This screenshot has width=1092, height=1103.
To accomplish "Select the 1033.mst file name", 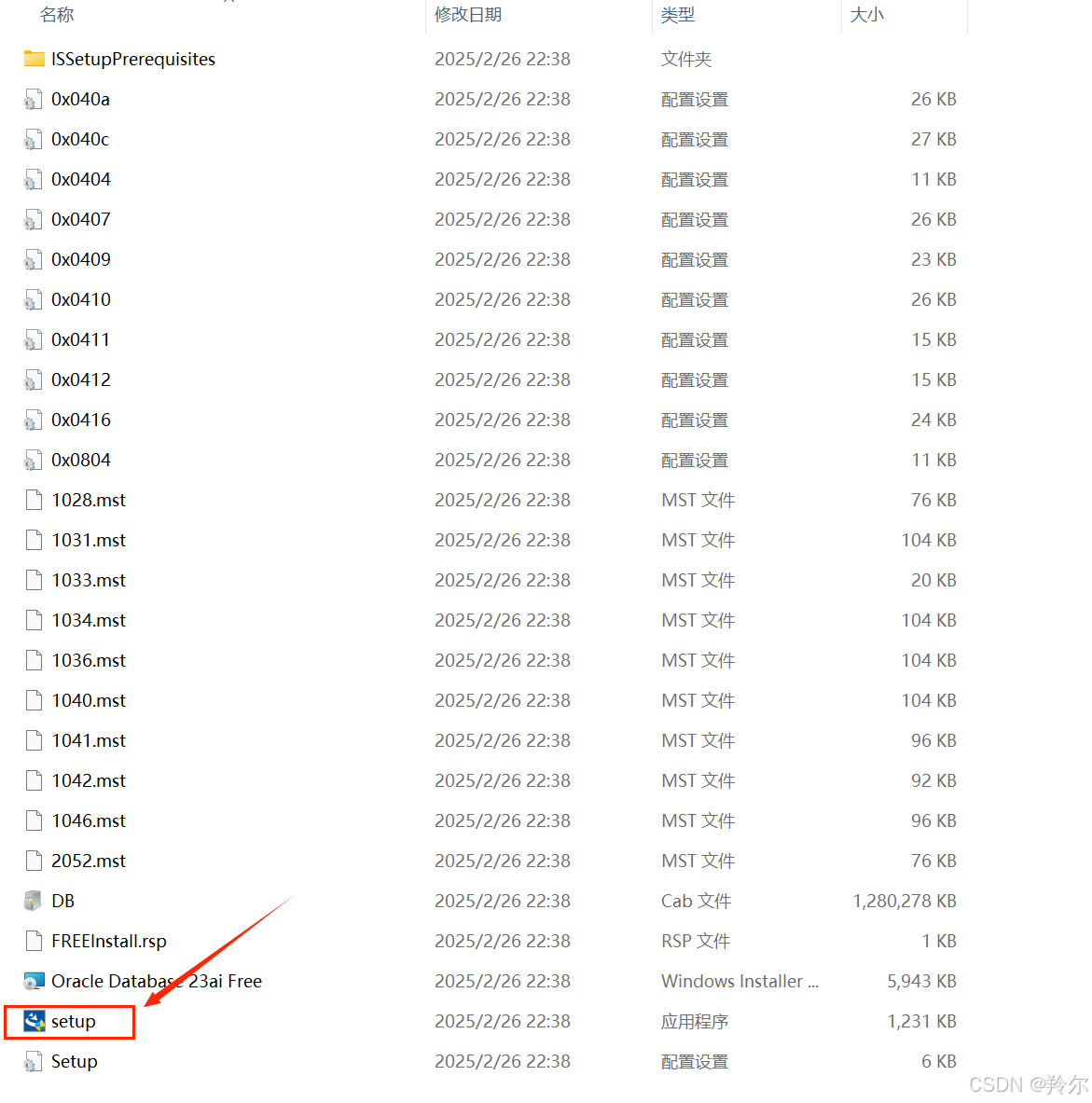I will (x=89, y=580).
